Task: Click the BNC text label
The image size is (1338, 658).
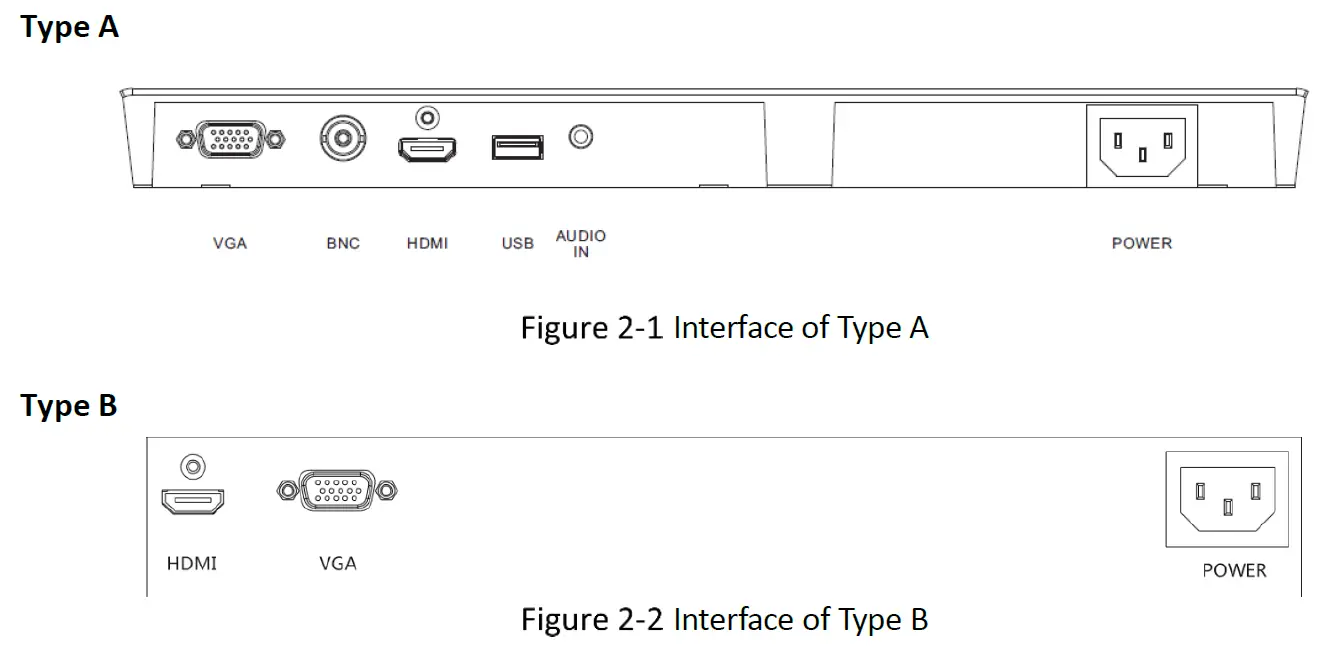Action: (x=343, y=243)
